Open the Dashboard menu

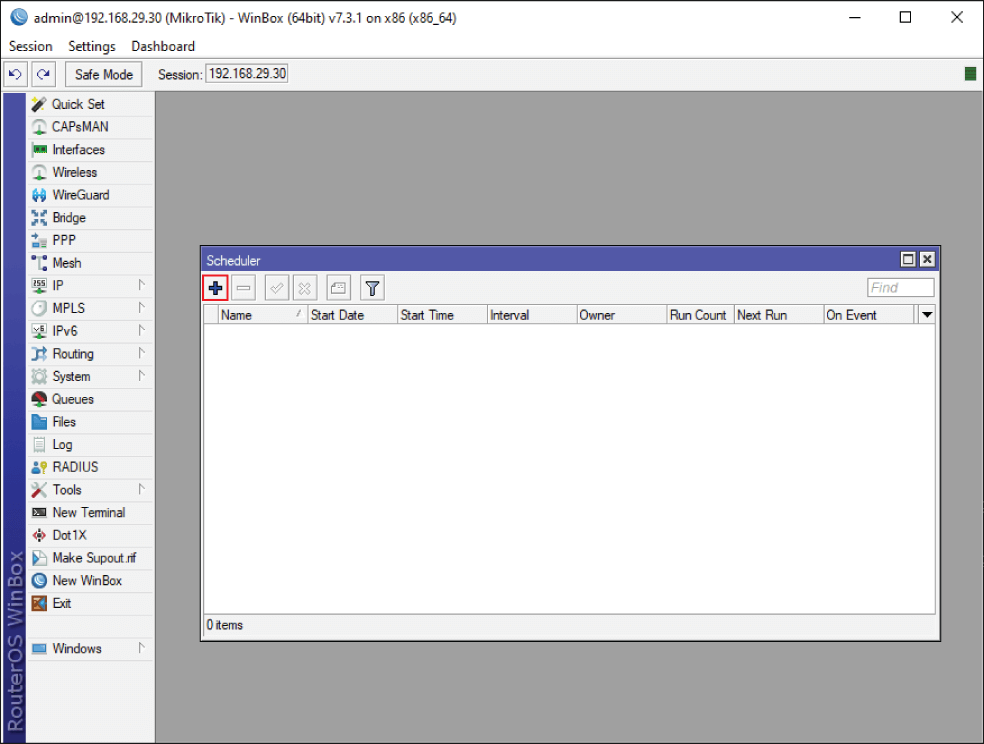tap(163, 46)
